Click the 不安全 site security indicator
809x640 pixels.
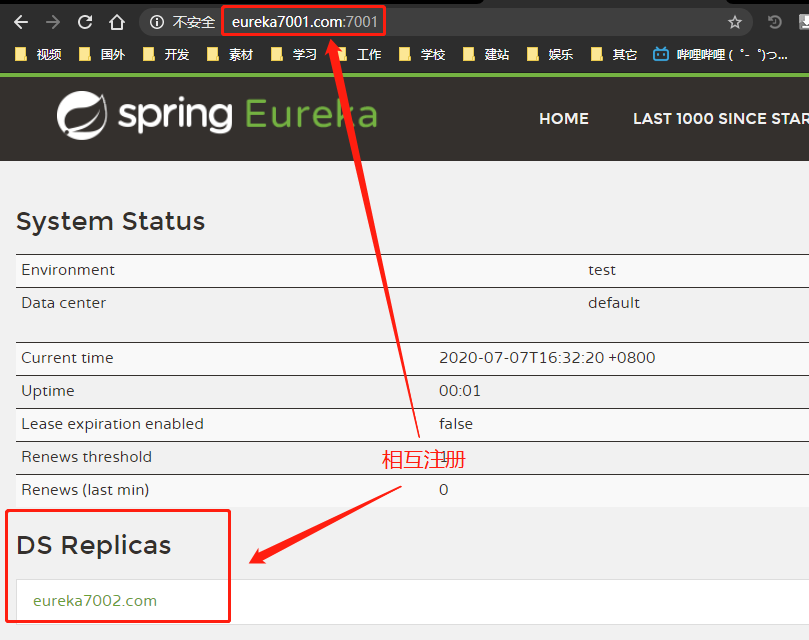[x=182, y=20]
